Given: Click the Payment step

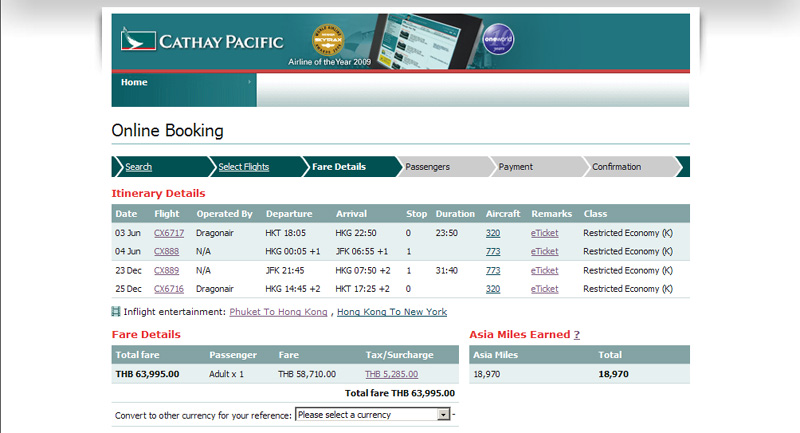Looking at the screenshot, I should click(x=515, y=167).
